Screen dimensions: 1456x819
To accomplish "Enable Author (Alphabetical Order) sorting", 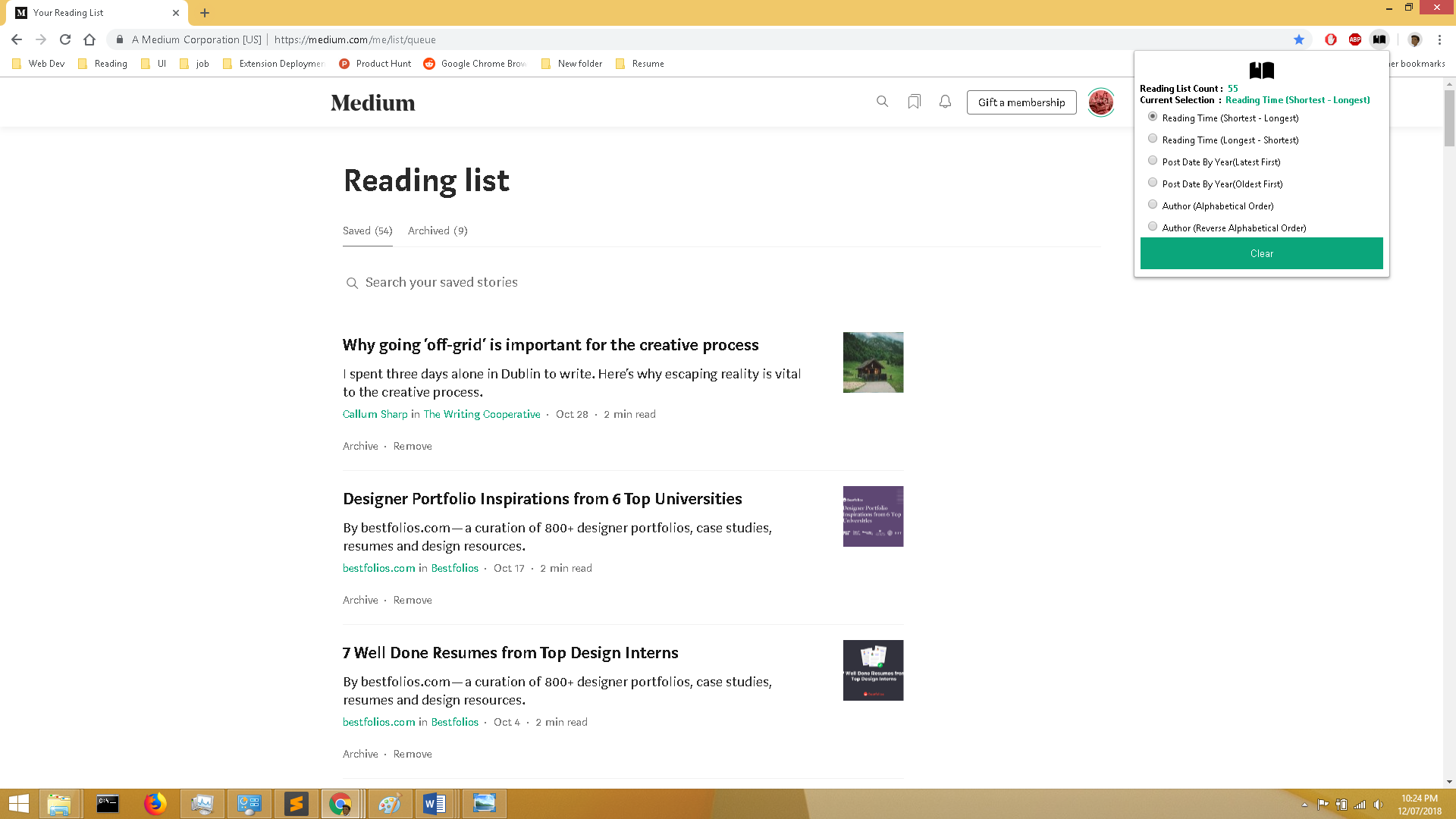I will [1153, 204].
